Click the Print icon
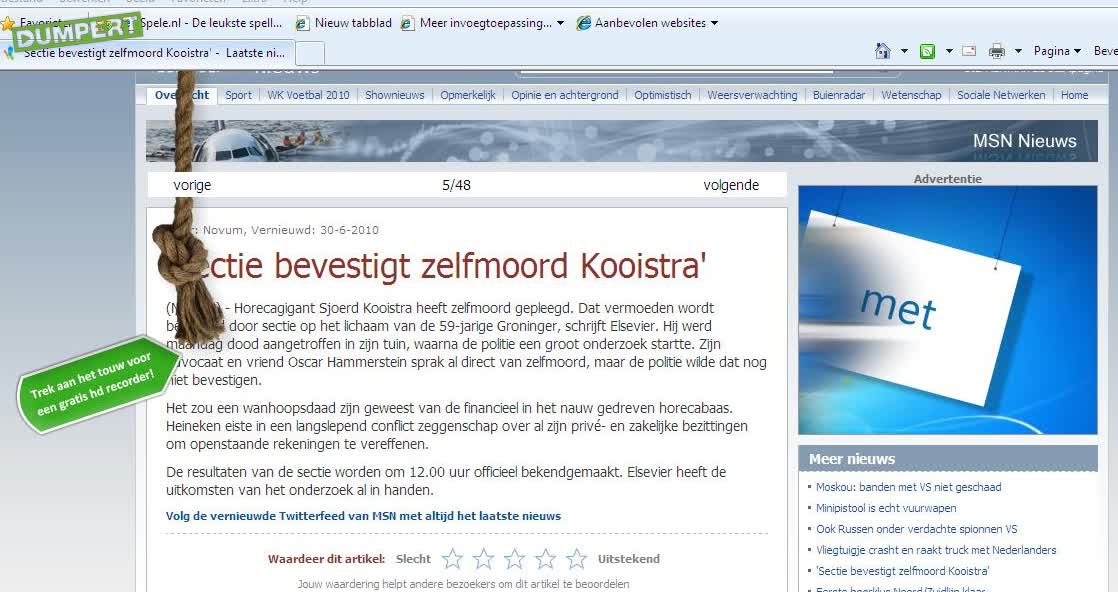The image size is (1118, 592). pyautogui.click(x=997, y=51)
